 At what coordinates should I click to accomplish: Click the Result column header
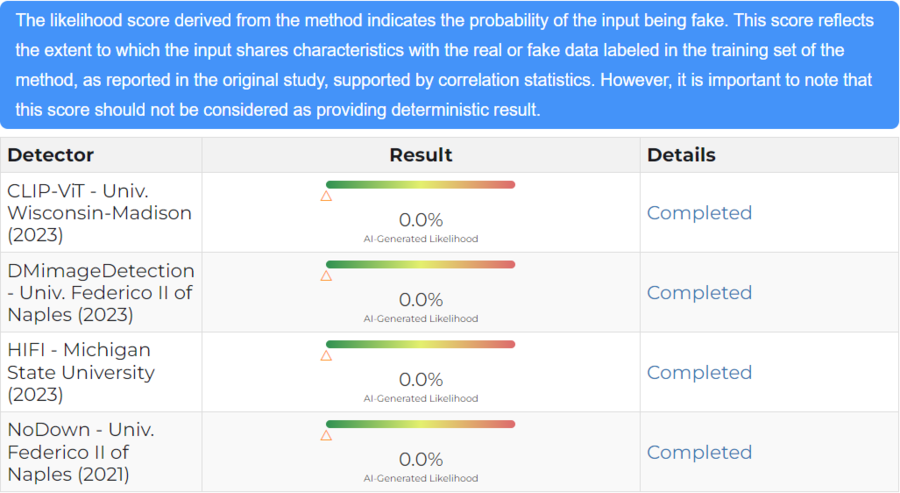(x=421, y=155)
